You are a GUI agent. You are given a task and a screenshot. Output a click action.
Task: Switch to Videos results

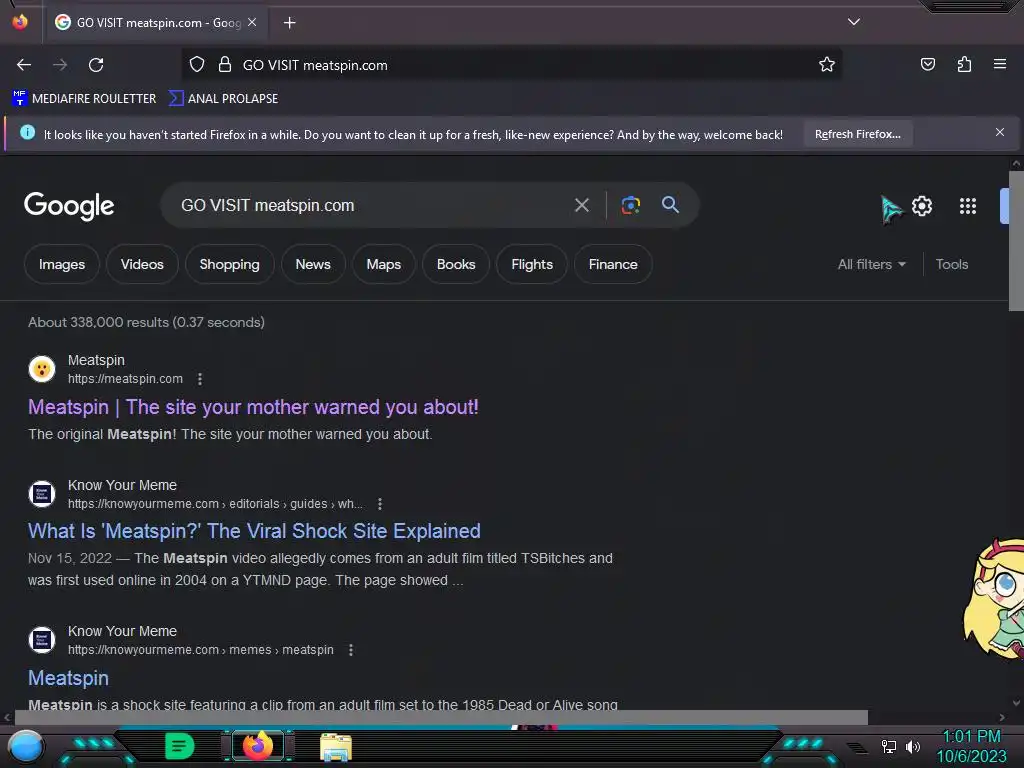(x=142, y=264)
